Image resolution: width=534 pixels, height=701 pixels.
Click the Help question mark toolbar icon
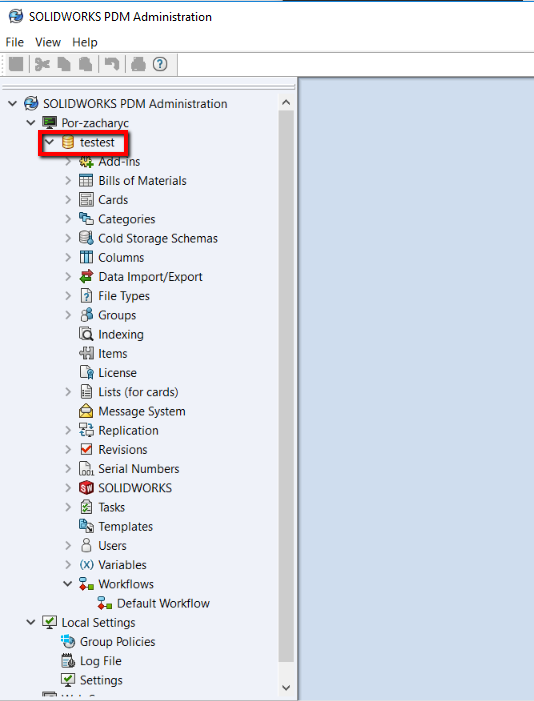(x=160, y=64)
